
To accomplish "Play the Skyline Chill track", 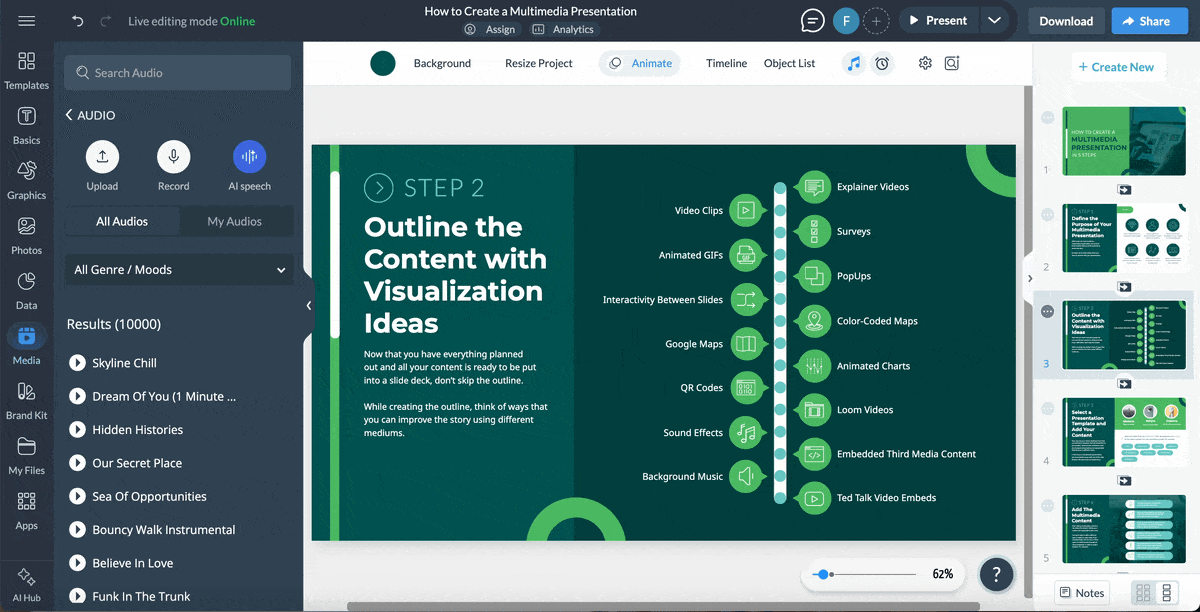I will tap(77, 363).
